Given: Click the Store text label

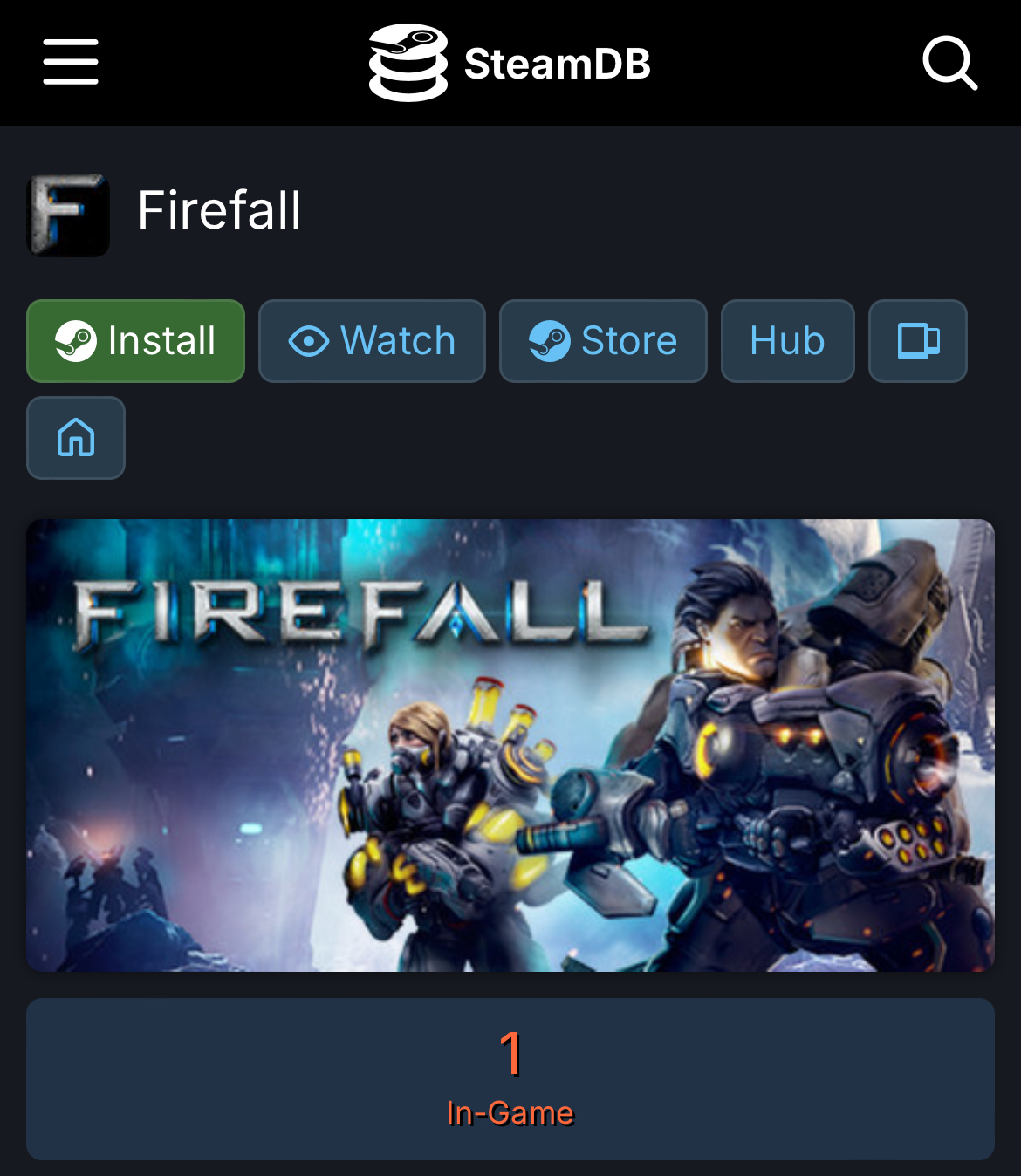Looking at the screenshot, I should (x=629, y=341).
